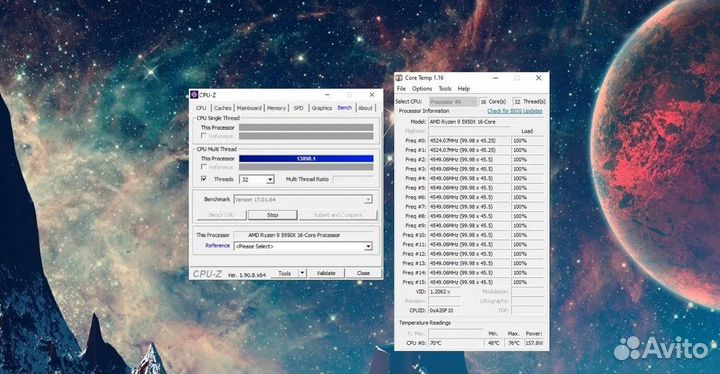Click the Power value 157.8W

tap(534, 343)
